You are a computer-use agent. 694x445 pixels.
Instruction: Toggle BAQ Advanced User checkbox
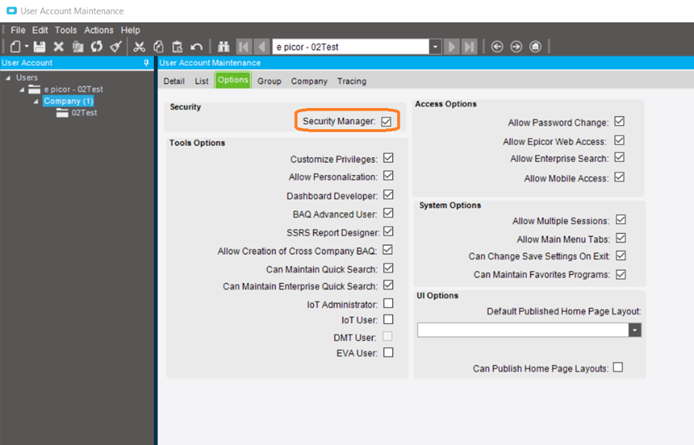pos(388,213)
